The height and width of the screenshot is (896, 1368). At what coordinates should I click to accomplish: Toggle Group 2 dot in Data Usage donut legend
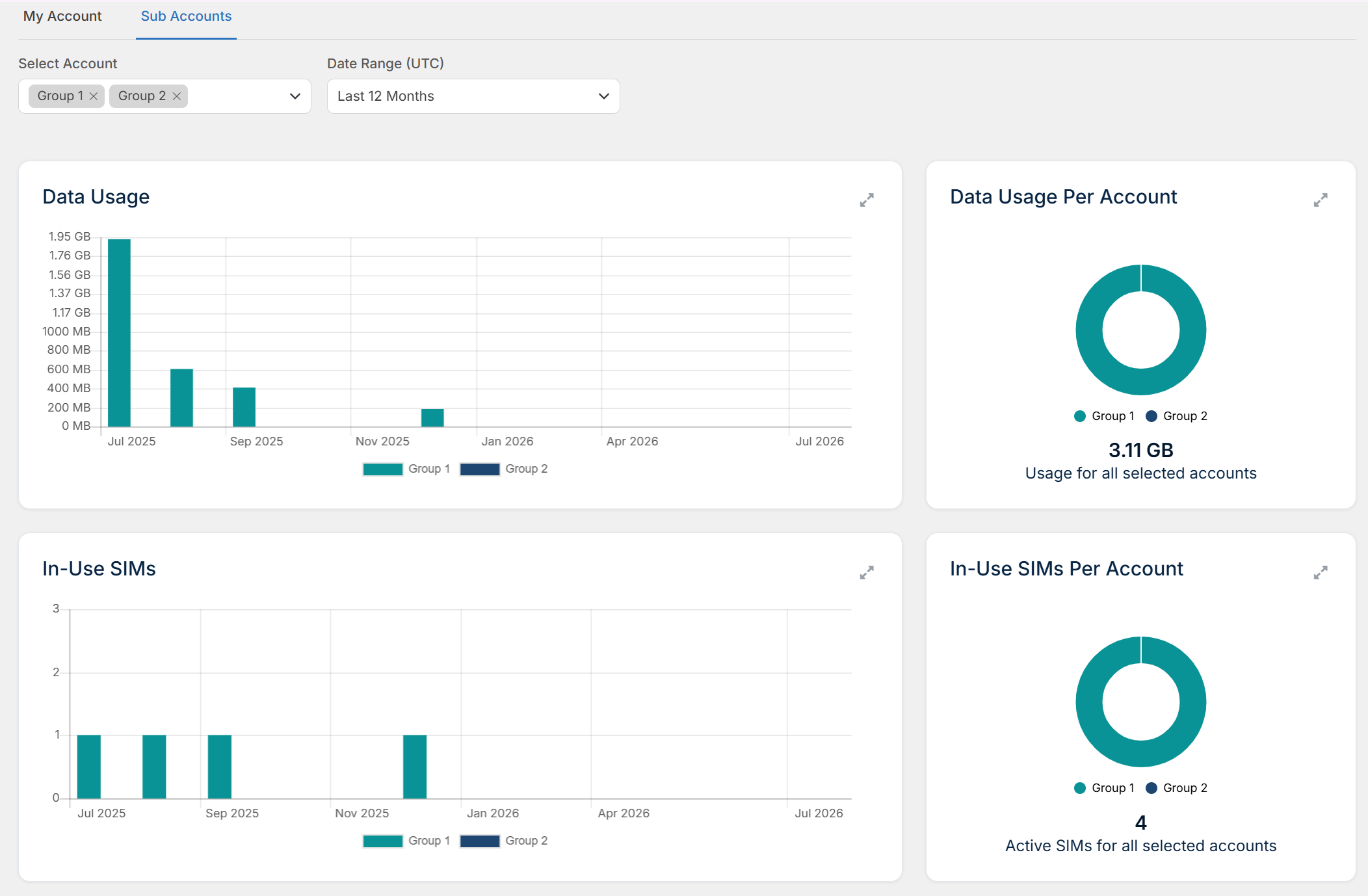(x=1151, y=416)
